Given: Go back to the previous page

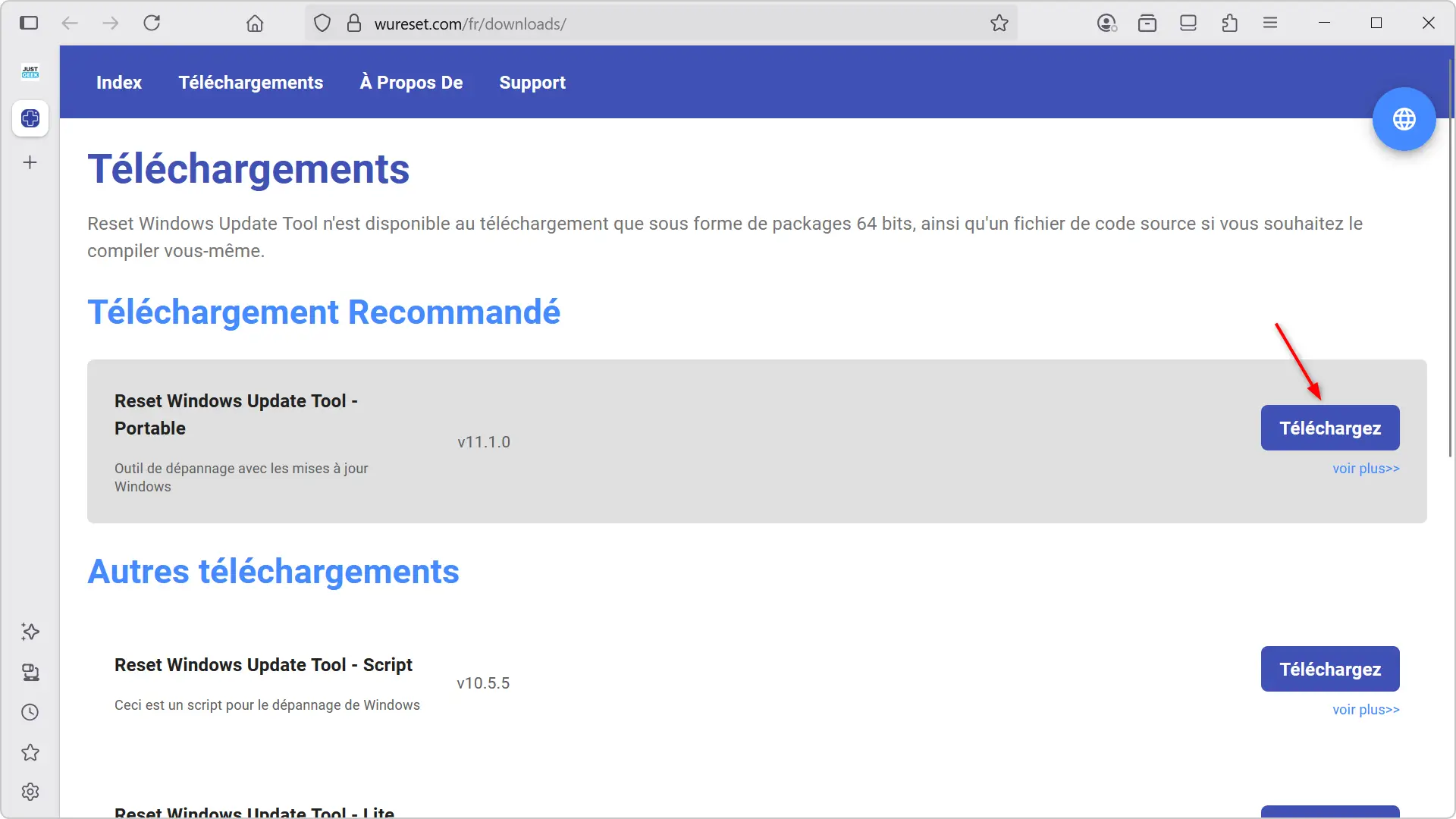Looking at the screenshot, I should [x=70, y=23].
